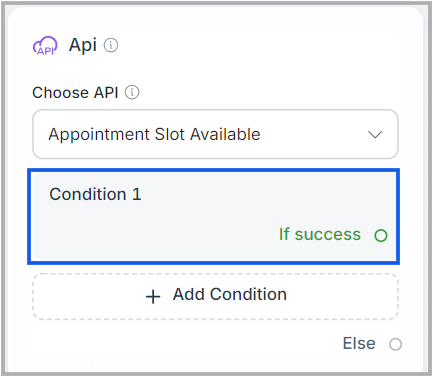Select the gray Else connector circle
The image size is (432, 376).
395,344
